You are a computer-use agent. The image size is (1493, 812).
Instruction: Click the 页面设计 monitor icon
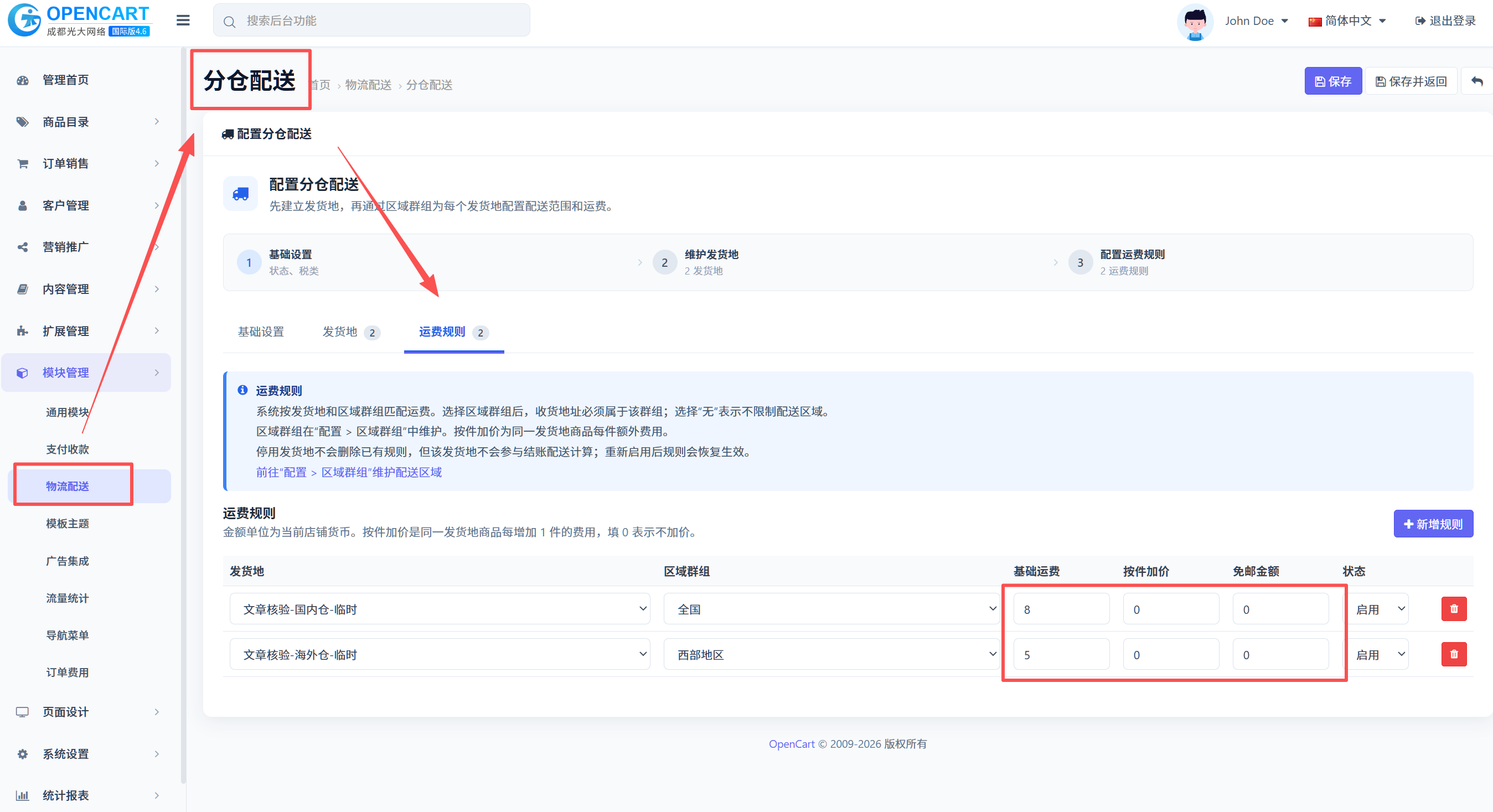[23, 712]
